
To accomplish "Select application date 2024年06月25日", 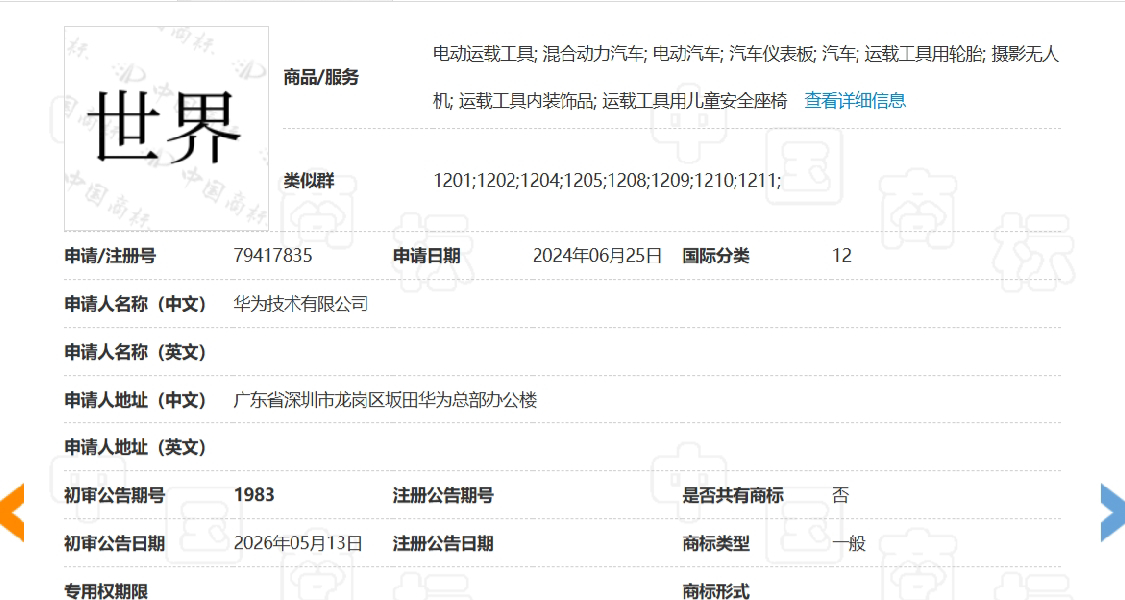I will tap(597, 256).
